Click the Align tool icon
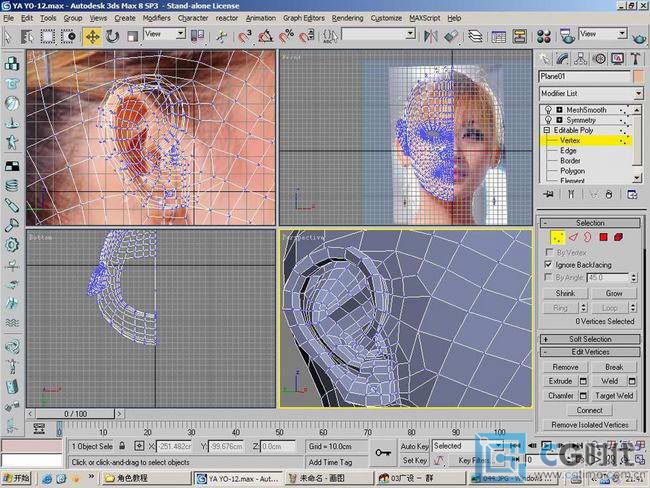The image size is (650, 488). (451, 36)
